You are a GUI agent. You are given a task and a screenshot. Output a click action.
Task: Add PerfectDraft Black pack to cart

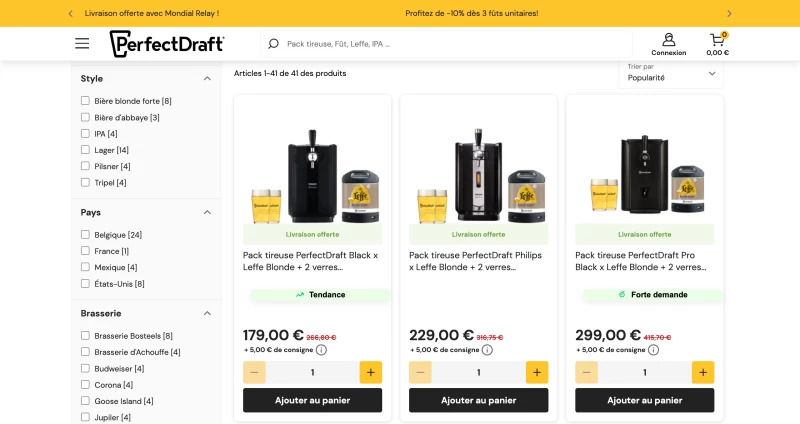click(x=312, y=401)
